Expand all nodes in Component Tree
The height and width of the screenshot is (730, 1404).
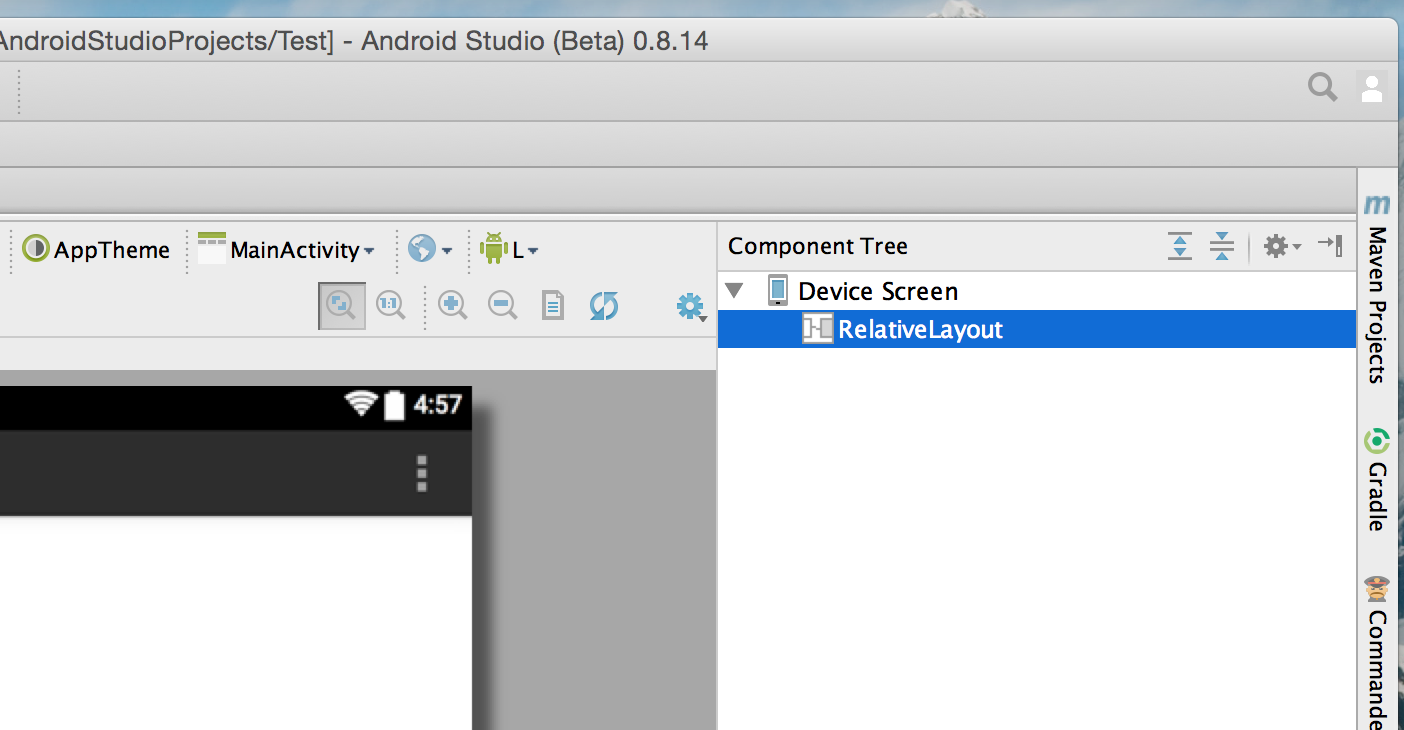pyautogui.click(x=1180, y=246)
